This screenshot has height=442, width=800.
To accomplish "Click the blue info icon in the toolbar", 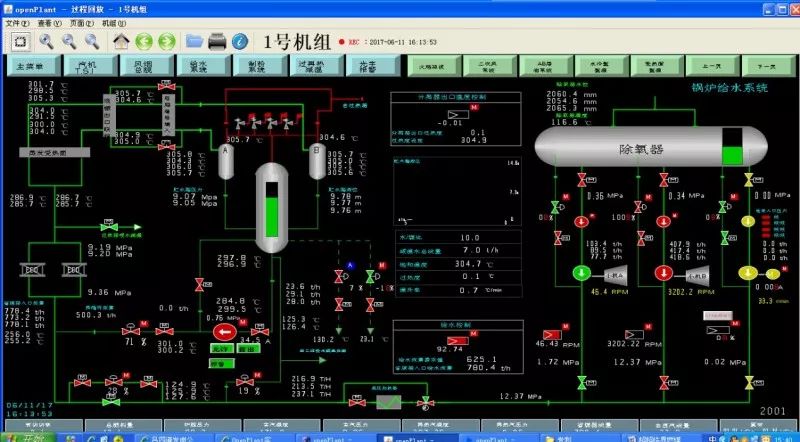I will [239, 41].
